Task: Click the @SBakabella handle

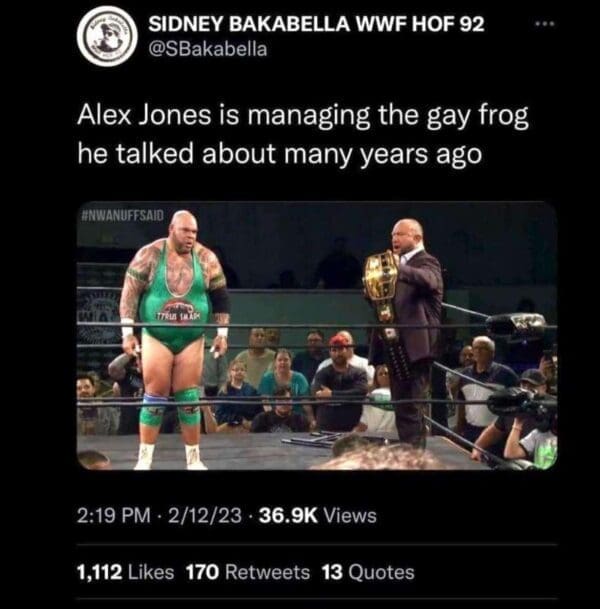Action: coord(208,49)
